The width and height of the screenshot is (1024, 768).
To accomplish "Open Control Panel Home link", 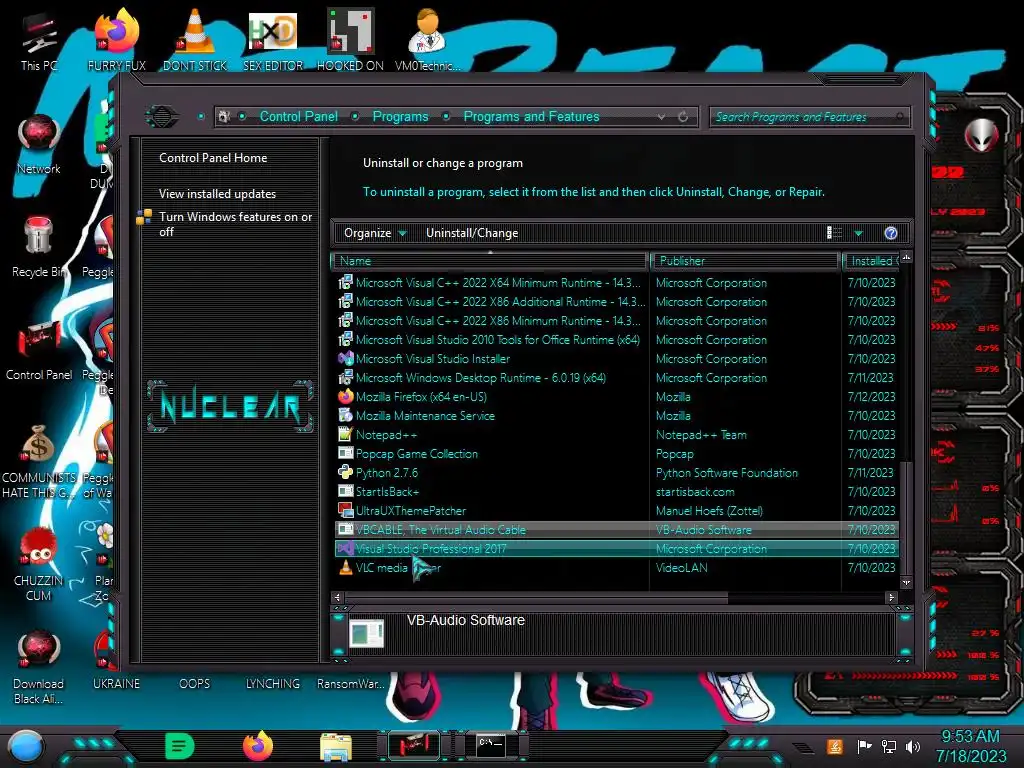I will pos(213,157).
